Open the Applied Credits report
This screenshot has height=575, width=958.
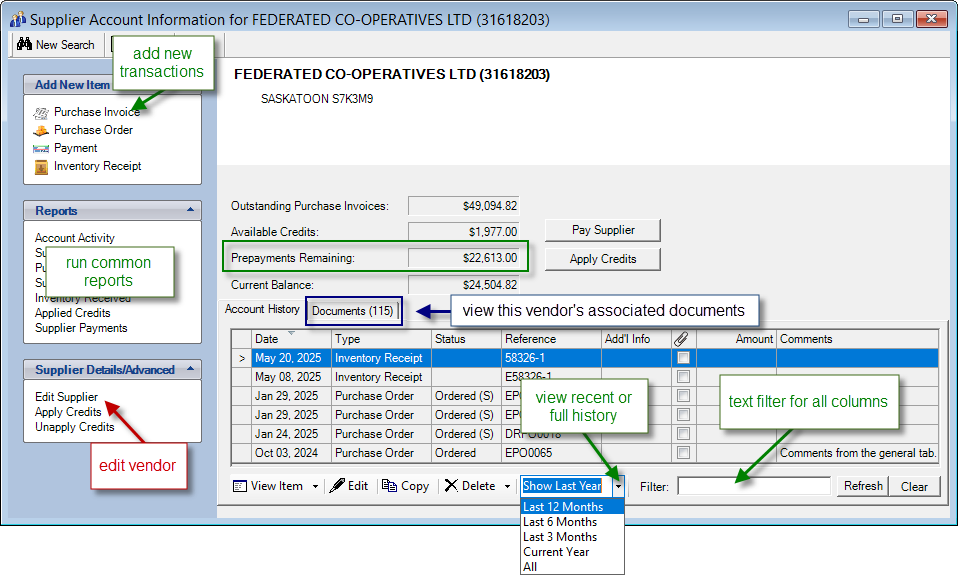click(73, 313)
